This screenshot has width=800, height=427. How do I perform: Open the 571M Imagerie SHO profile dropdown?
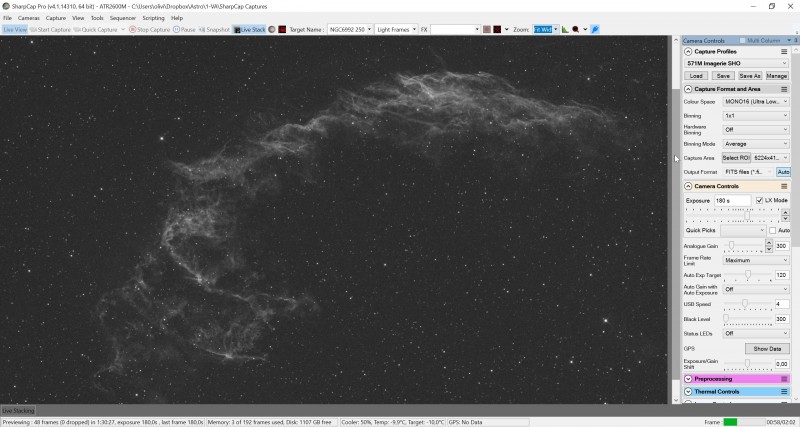(x=736, y=63)
